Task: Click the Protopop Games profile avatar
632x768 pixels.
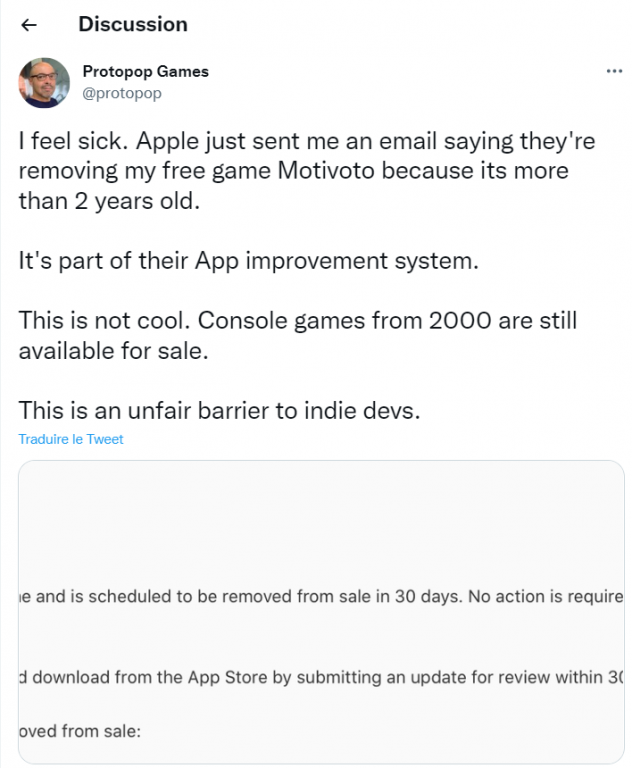Action: click(x=45, y=83)
